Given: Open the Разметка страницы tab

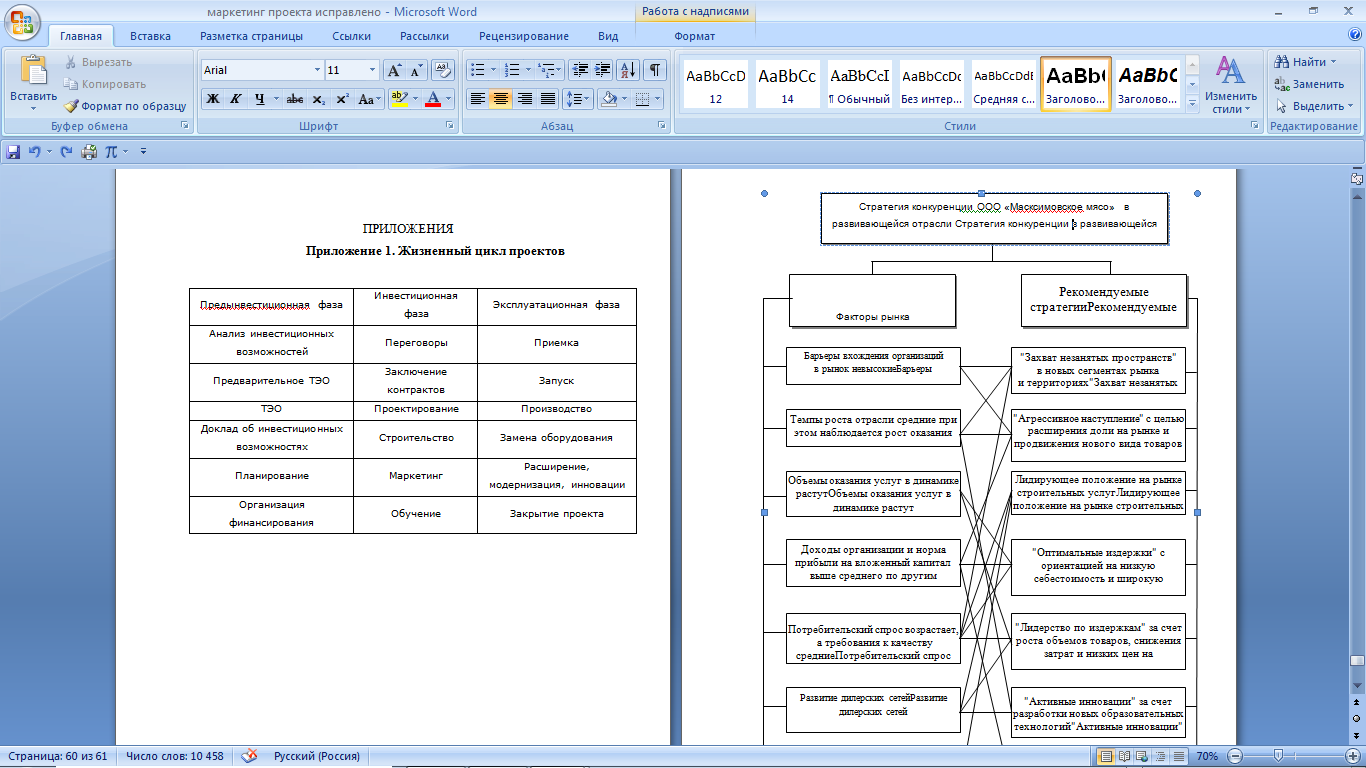Looking at the screenshot, I should [251, 36].
